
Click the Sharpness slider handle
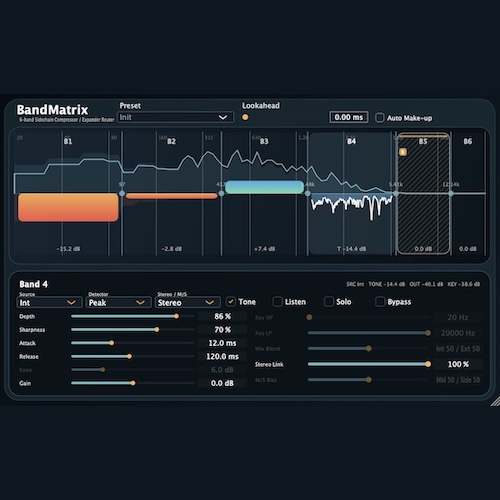click(157, 330)
